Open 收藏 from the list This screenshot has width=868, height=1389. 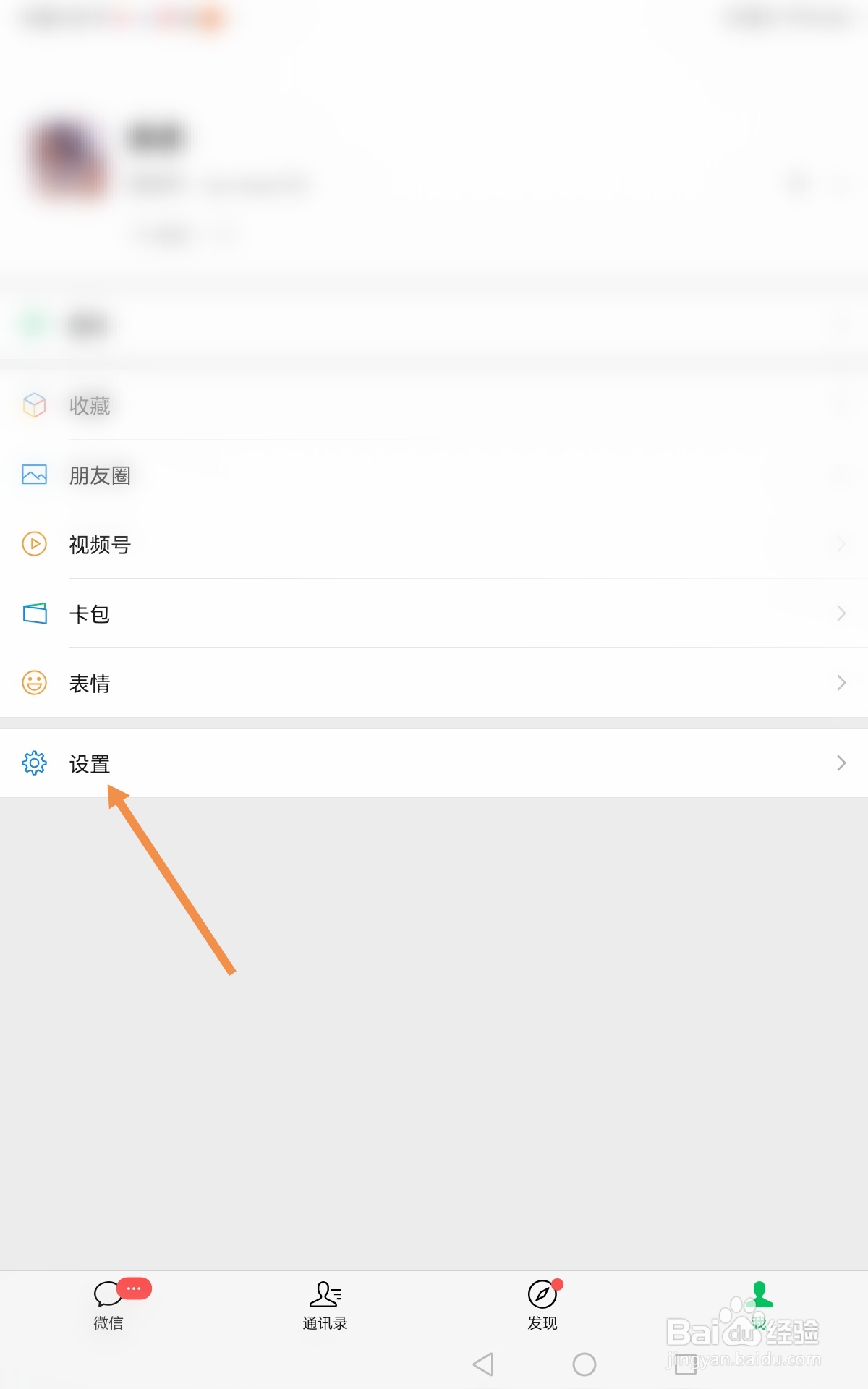pyautogui.click(x=434, y=405)
